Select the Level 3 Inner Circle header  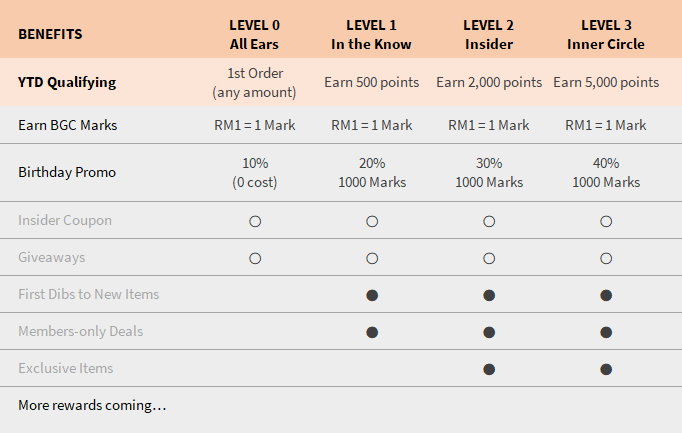pos(606,34)
